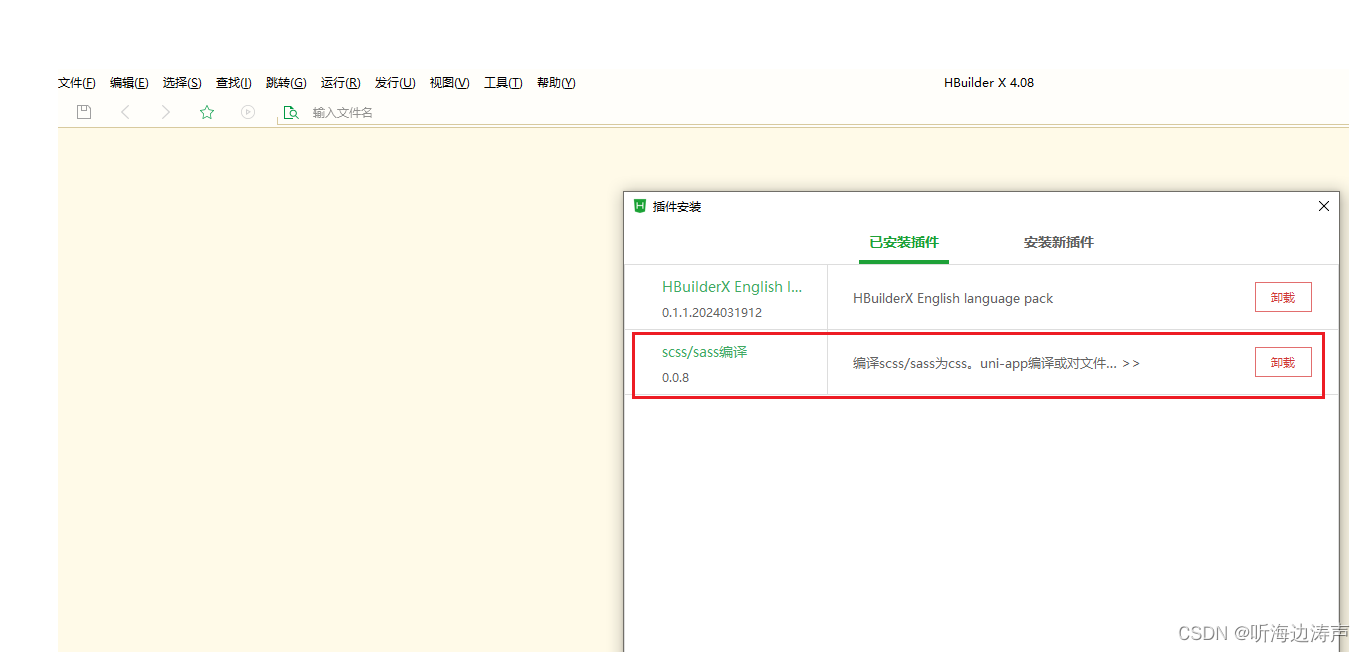This screenshot has height=652, width=1365.
Task: Open the 发行(U) menu
Action: point(395,83)
